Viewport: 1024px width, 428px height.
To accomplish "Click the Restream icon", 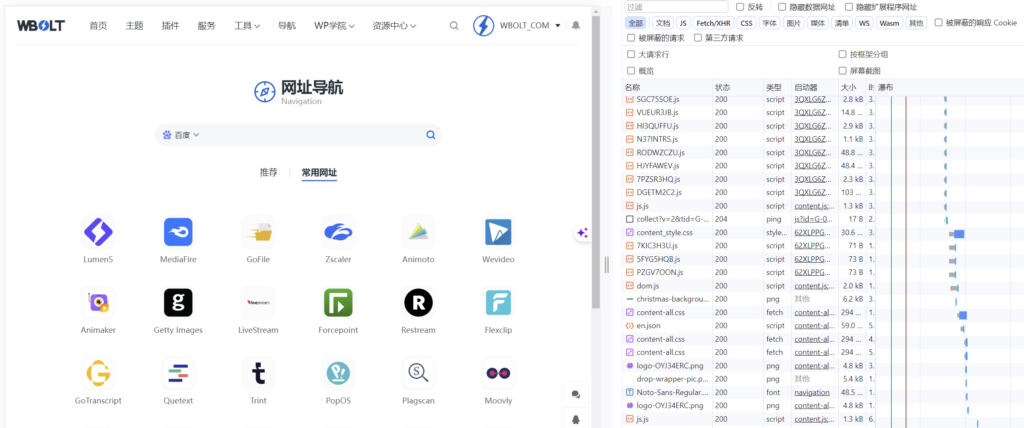I will 418,302.
